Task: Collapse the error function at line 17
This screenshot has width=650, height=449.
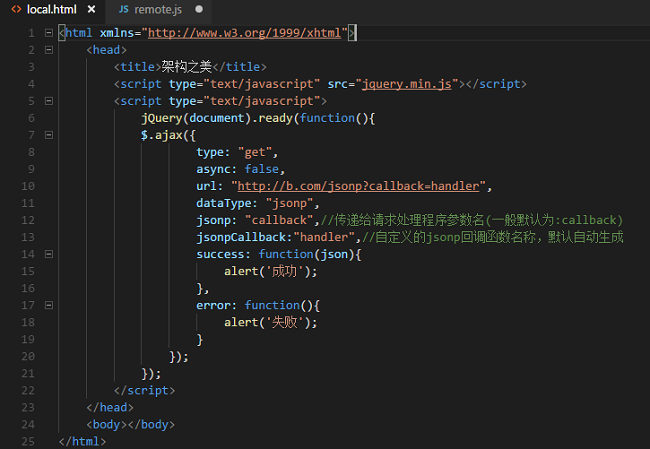Action: (x=49, y=305)
